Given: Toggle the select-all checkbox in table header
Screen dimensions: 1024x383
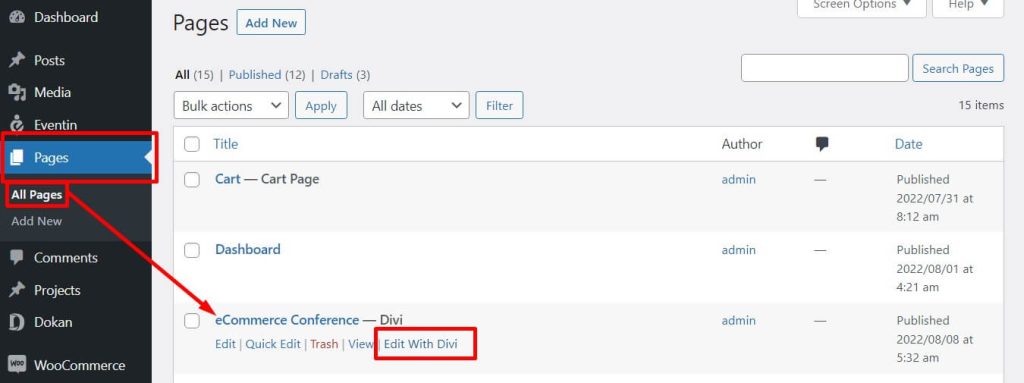Looking at the screenshot, I should click(191, 144).
